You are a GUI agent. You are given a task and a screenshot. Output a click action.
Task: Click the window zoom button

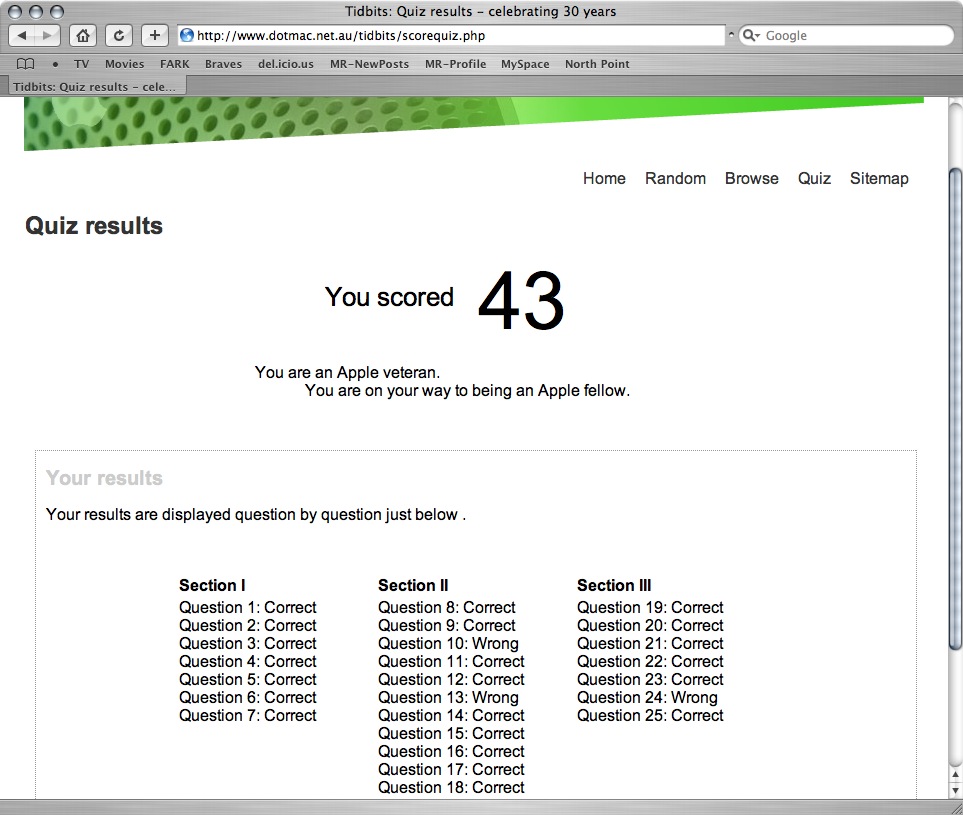coord(57,12)
